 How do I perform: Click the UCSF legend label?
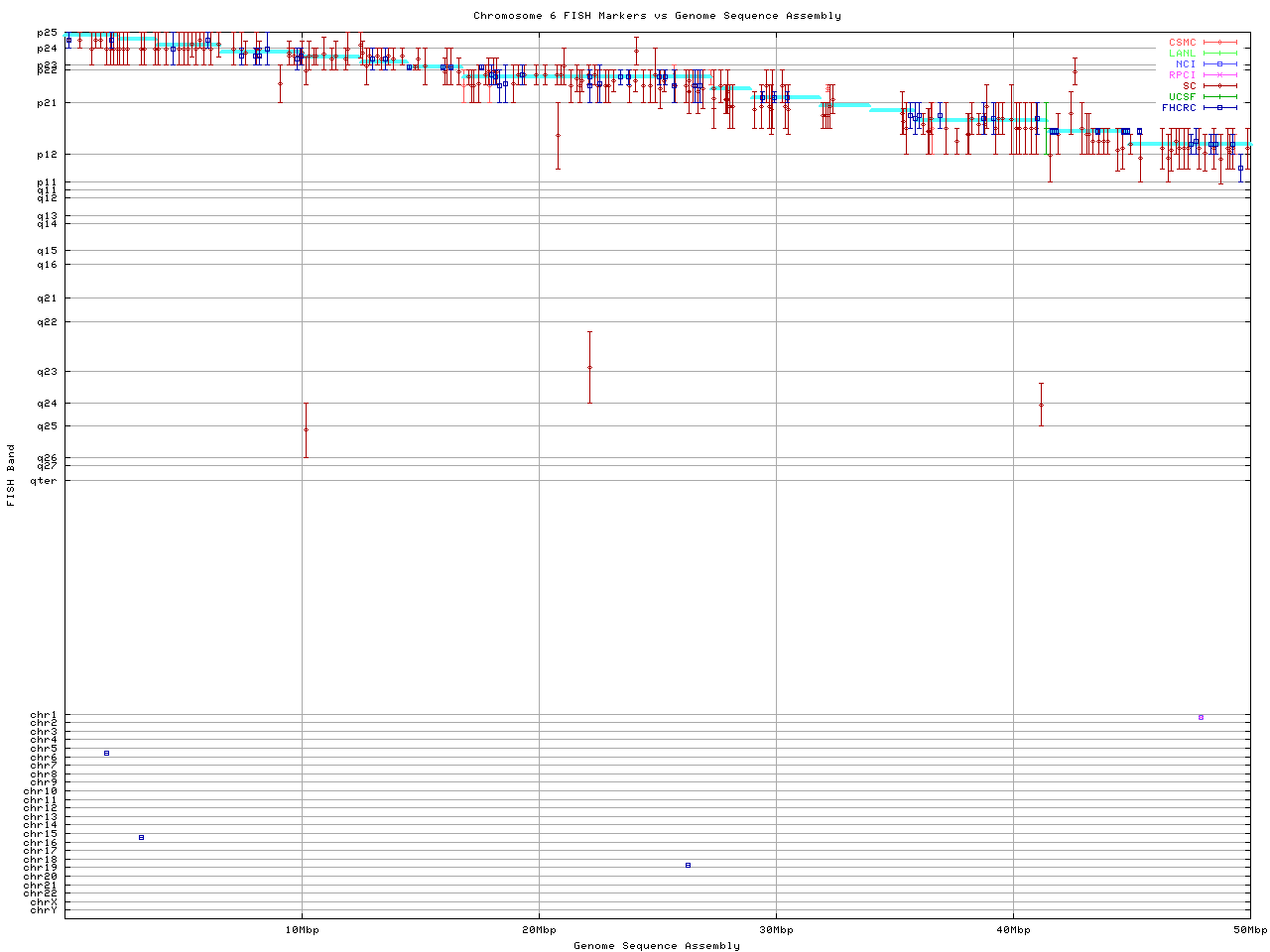click(x=1182, y=96)
